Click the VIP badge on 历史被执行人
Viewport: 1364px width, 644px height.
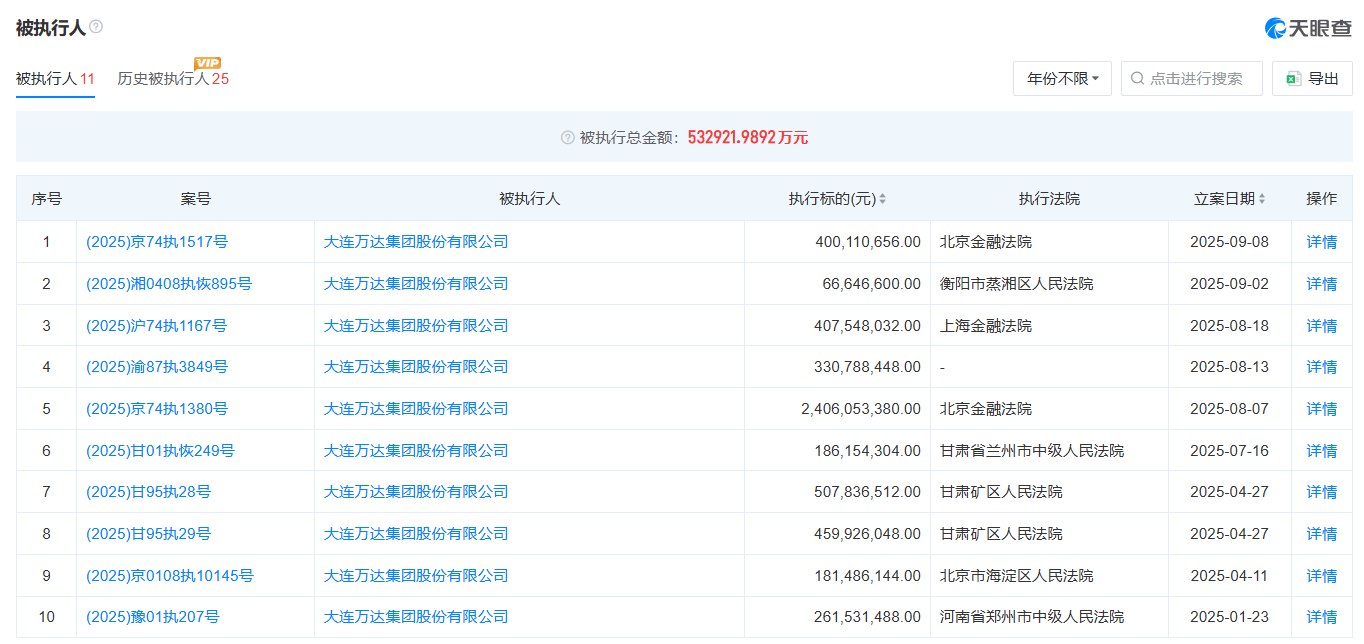click(207, 63)
